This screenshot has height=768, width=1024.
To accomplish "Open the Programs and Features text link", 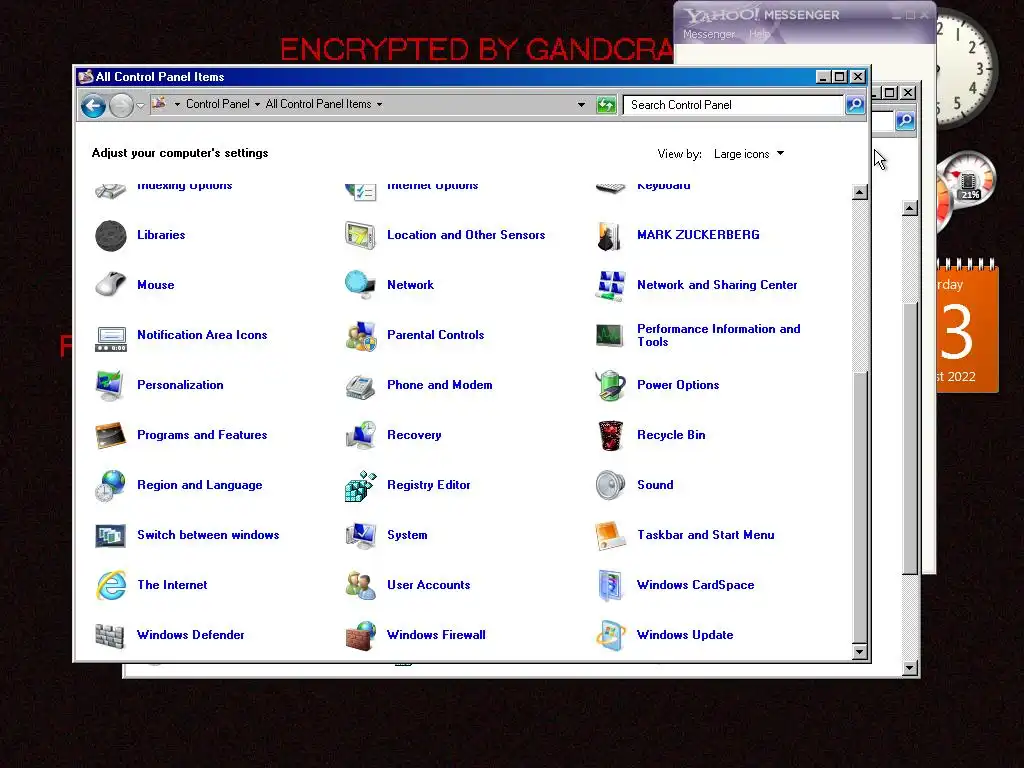I will tap(202, 435).
